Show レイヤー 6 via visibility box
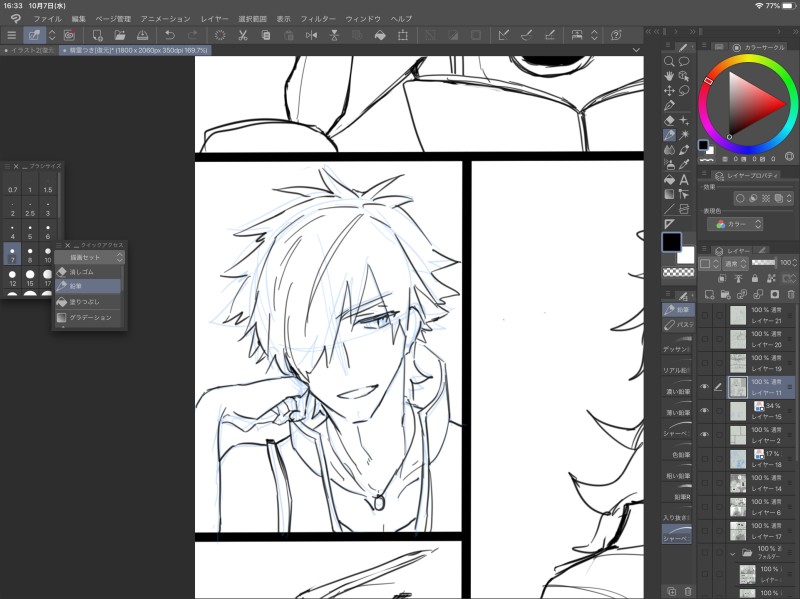800x599 pixels. [705, 507]
